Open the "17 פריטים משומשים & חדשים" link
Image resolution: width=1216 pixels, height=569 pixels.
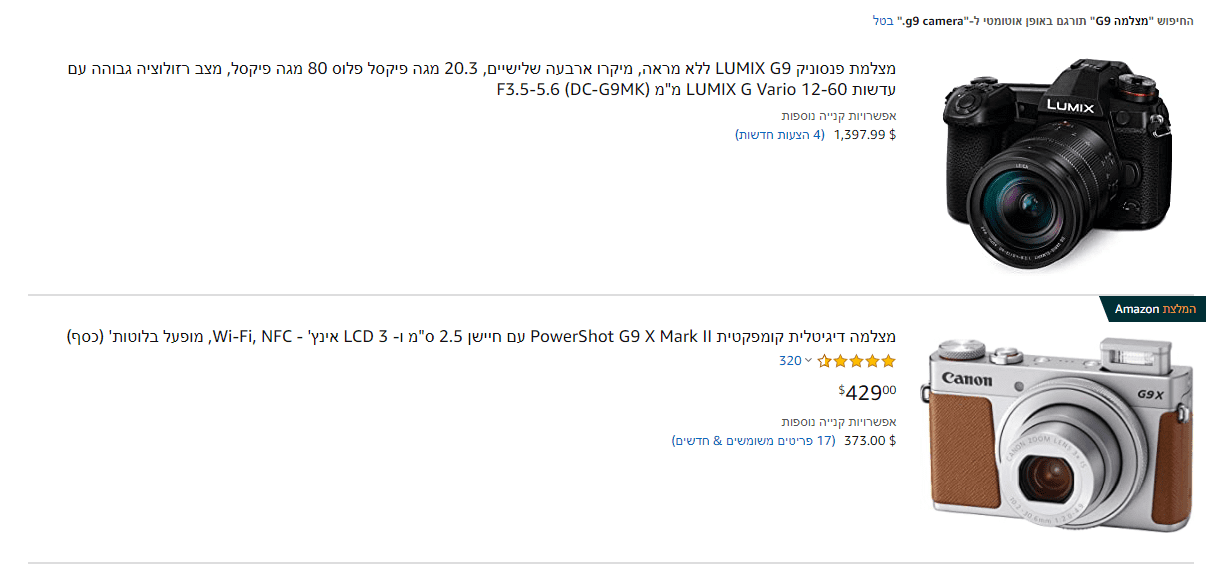[753, 440]
